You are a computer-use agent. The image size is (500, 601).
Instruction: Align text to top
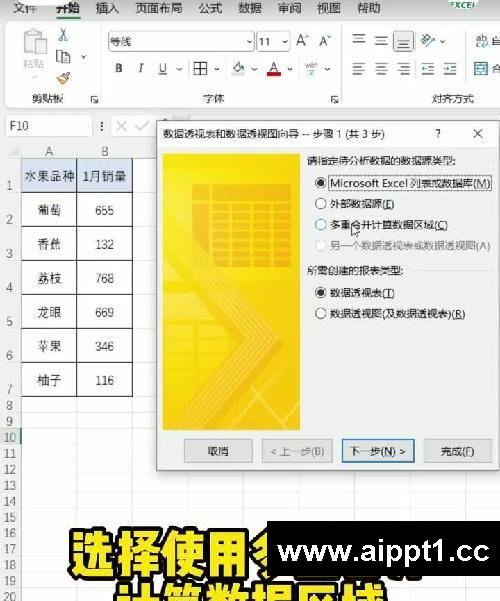(359, 40)
